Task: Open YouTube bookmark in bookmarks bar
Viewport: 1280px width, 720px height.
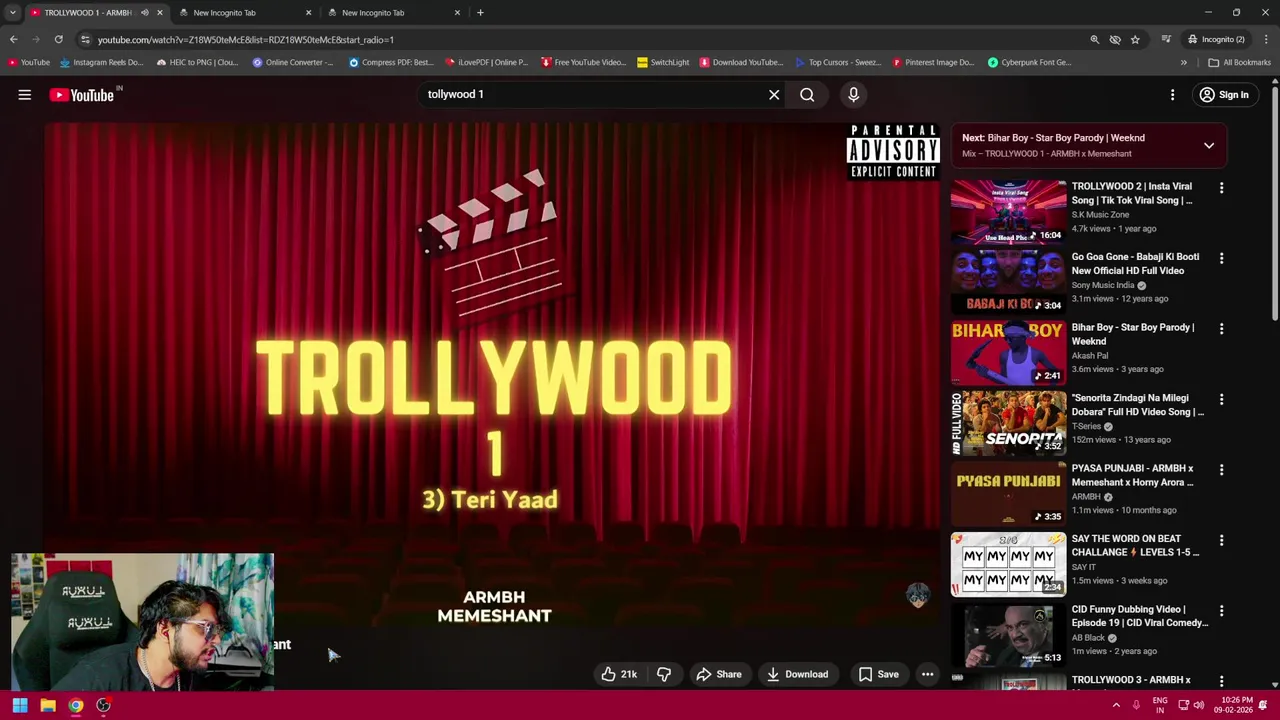Action: pyautogui.click(x=28, y=62)
